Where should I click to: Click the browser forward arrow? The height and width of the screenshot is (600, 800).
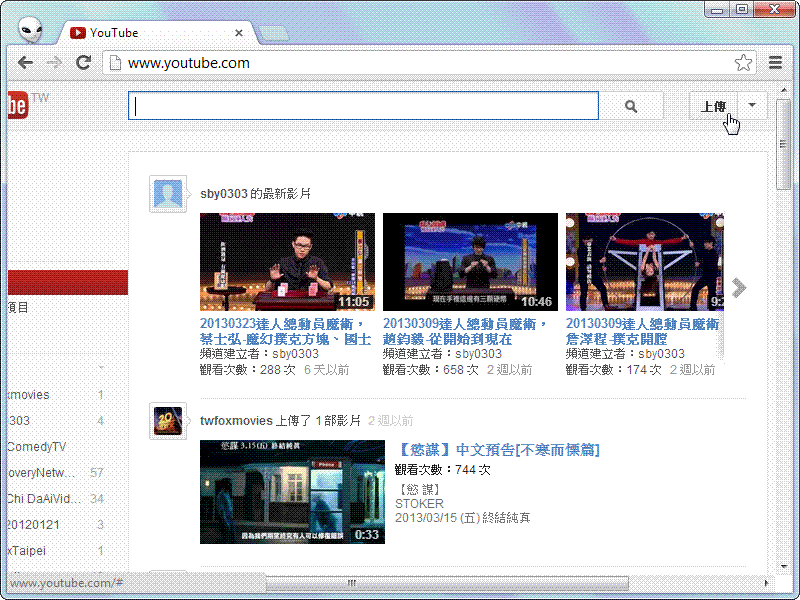tap(54, 63)
